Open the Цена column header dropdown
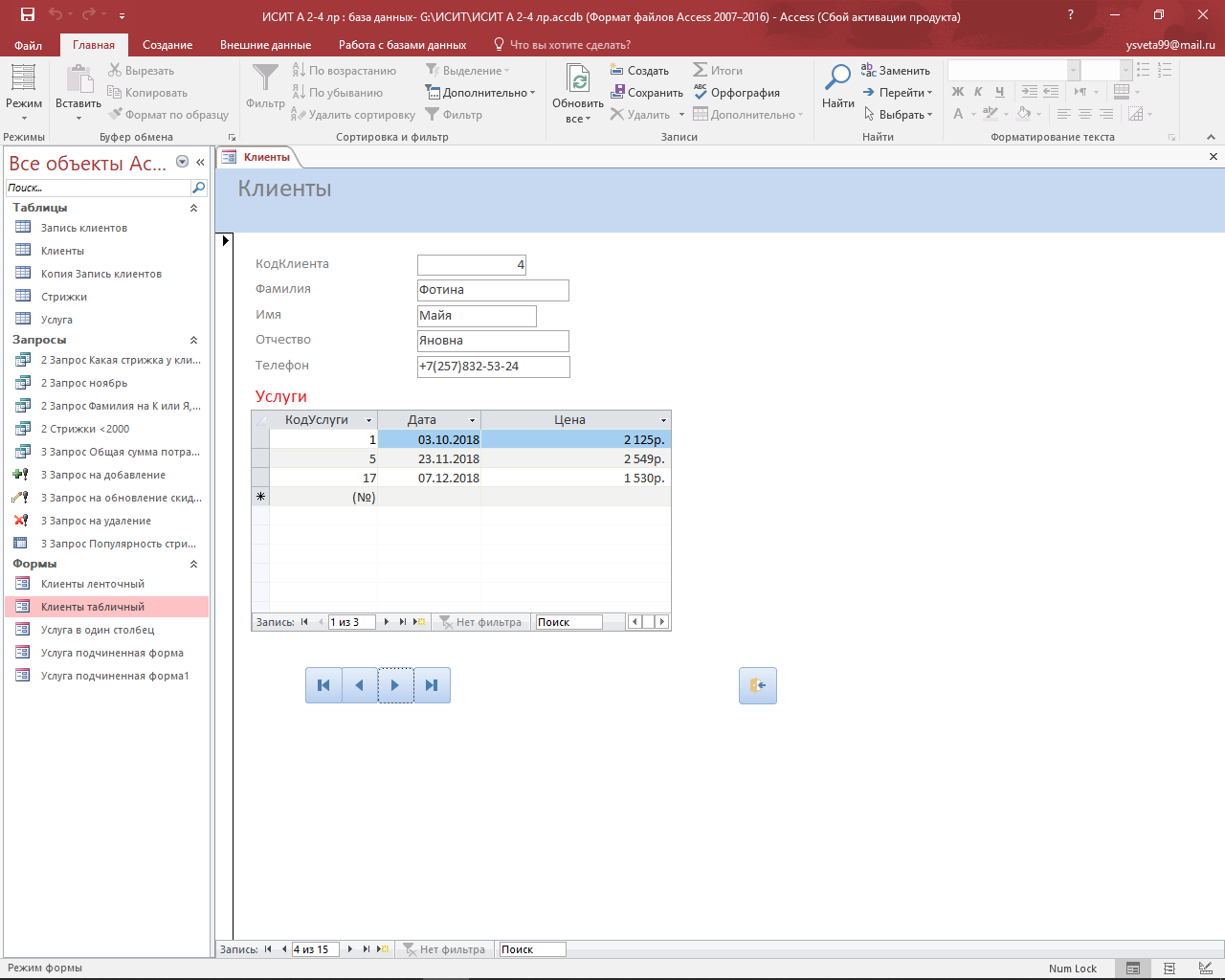This screenshot has height=980, width=1225. point(663,420)
